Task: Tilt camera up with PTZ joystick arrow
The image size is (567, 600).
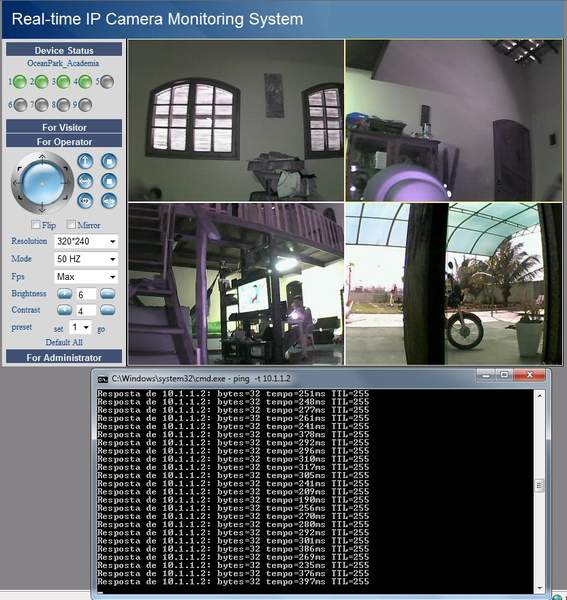Action: (x=42, y=157)
